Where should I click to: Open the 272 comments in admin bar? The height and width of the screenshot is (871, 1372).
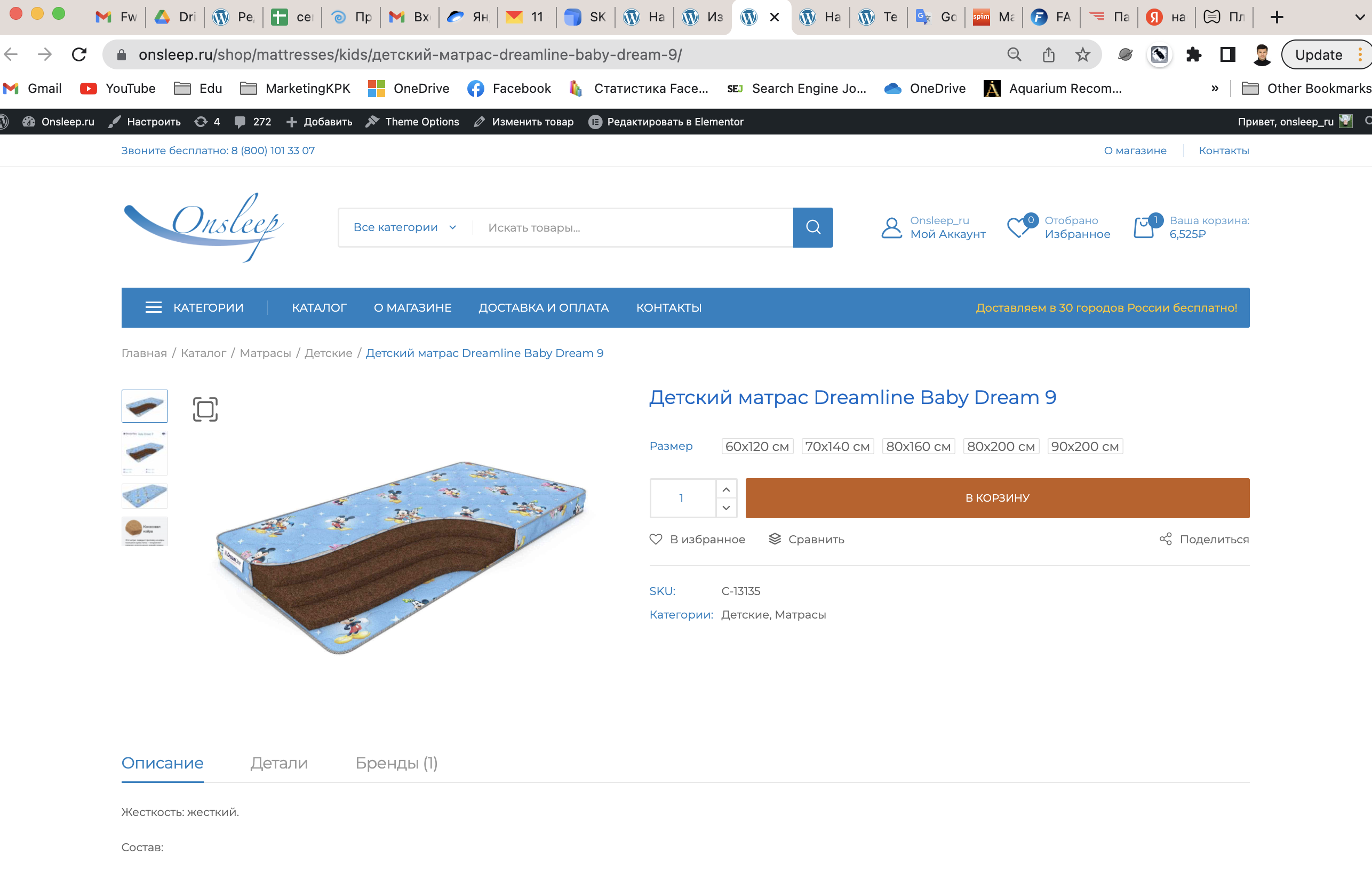pyautogui.click(x=252, y=121)
